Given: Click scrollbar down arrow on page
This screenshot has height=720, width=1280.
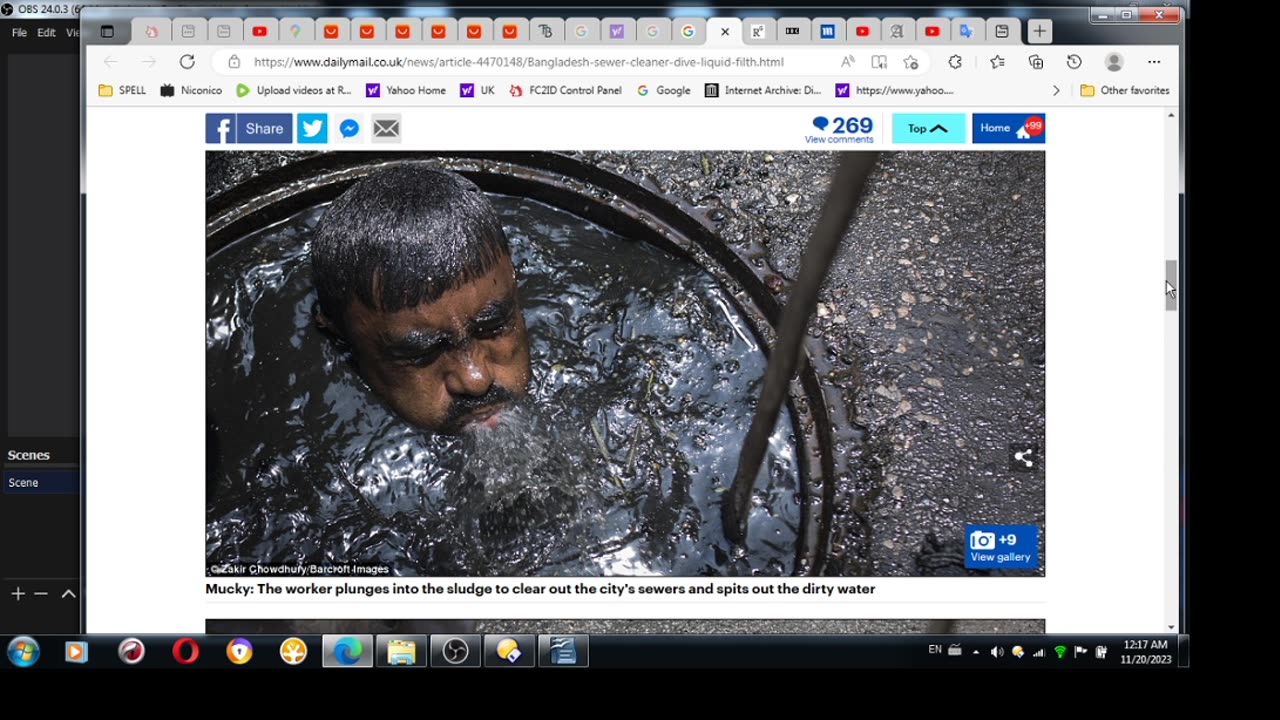Looking at the screenshot, I should pos(1171,626).
